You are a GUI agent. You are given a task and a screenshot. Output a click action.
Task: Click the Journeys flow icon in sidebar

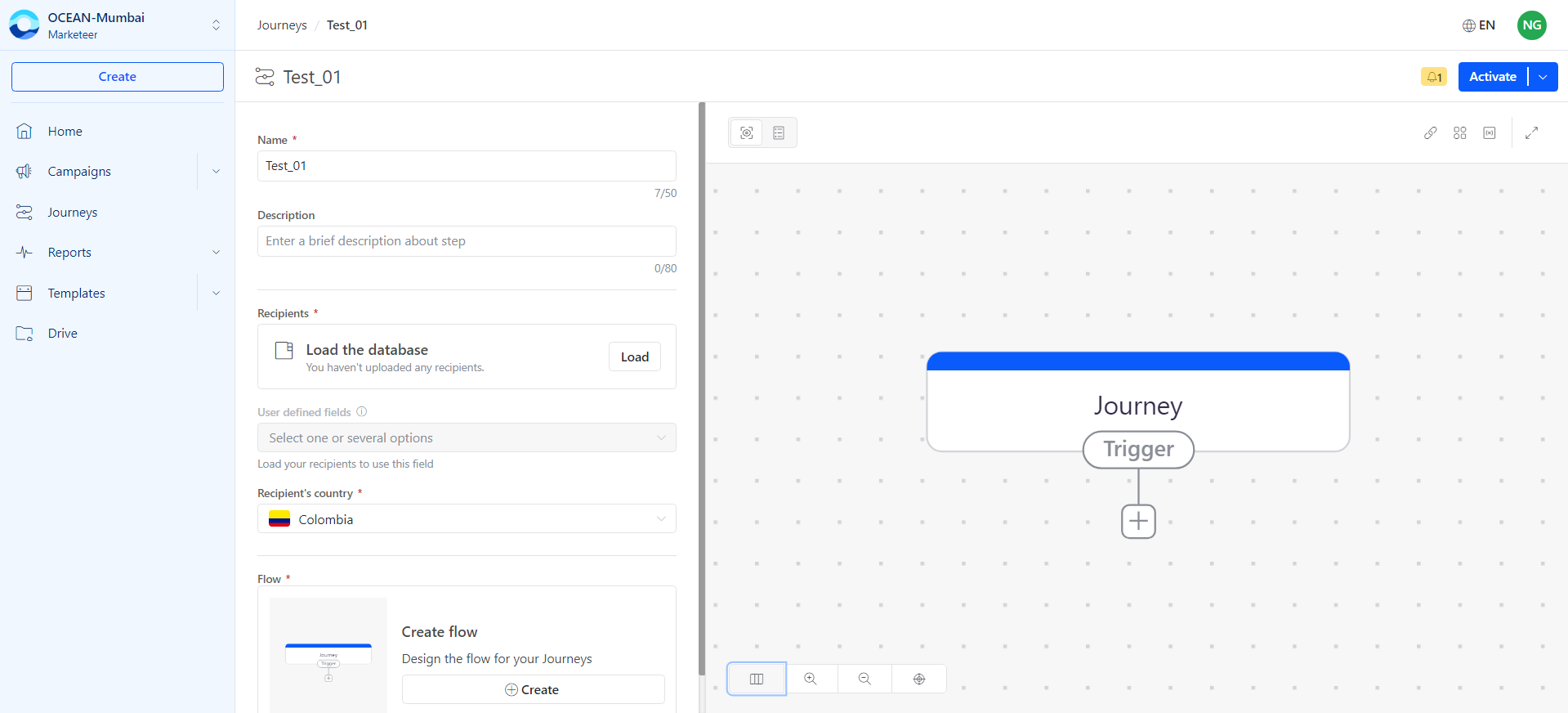[x=25, y=212]
